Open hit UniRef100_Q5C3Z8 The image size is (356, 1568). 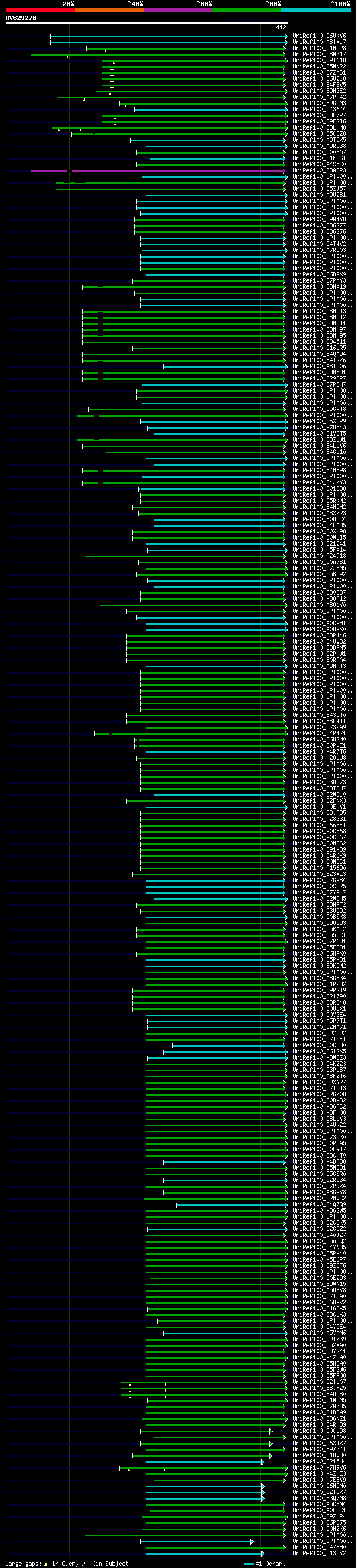coord(319,134)
